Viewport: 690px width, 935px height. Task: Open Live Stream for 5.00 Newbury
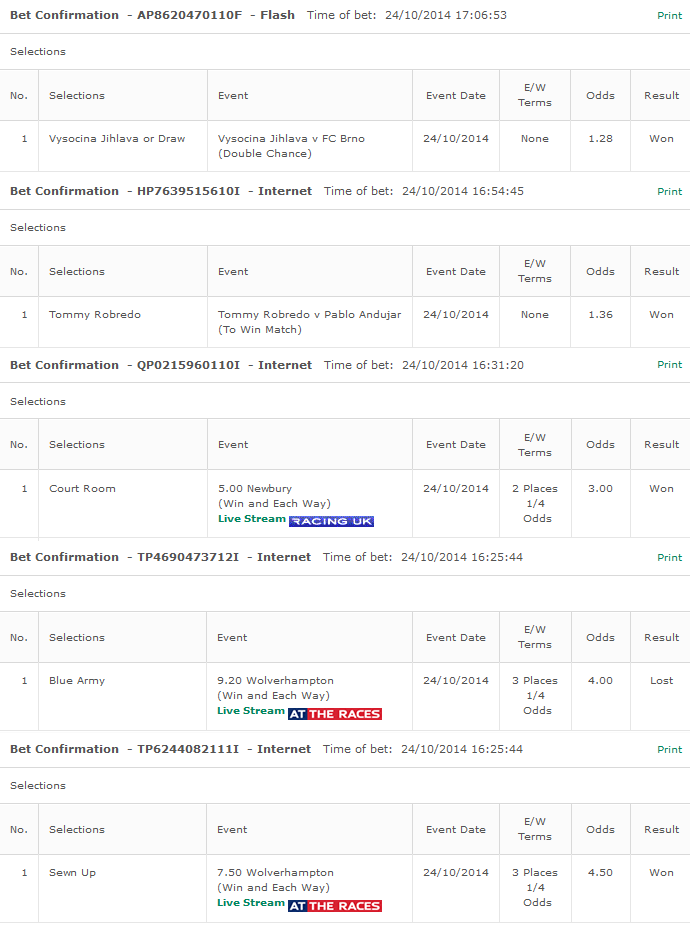point(252,519)
